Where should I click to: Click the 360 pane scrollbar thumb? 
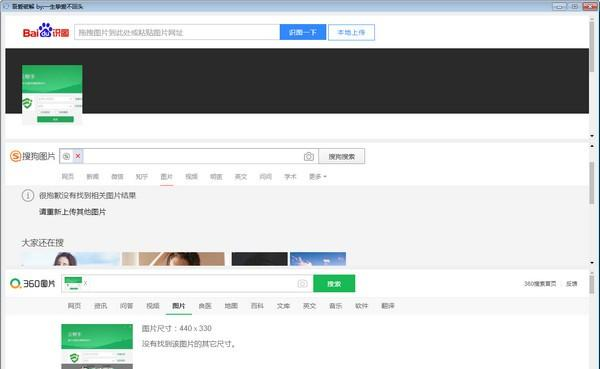click(592, 284)
